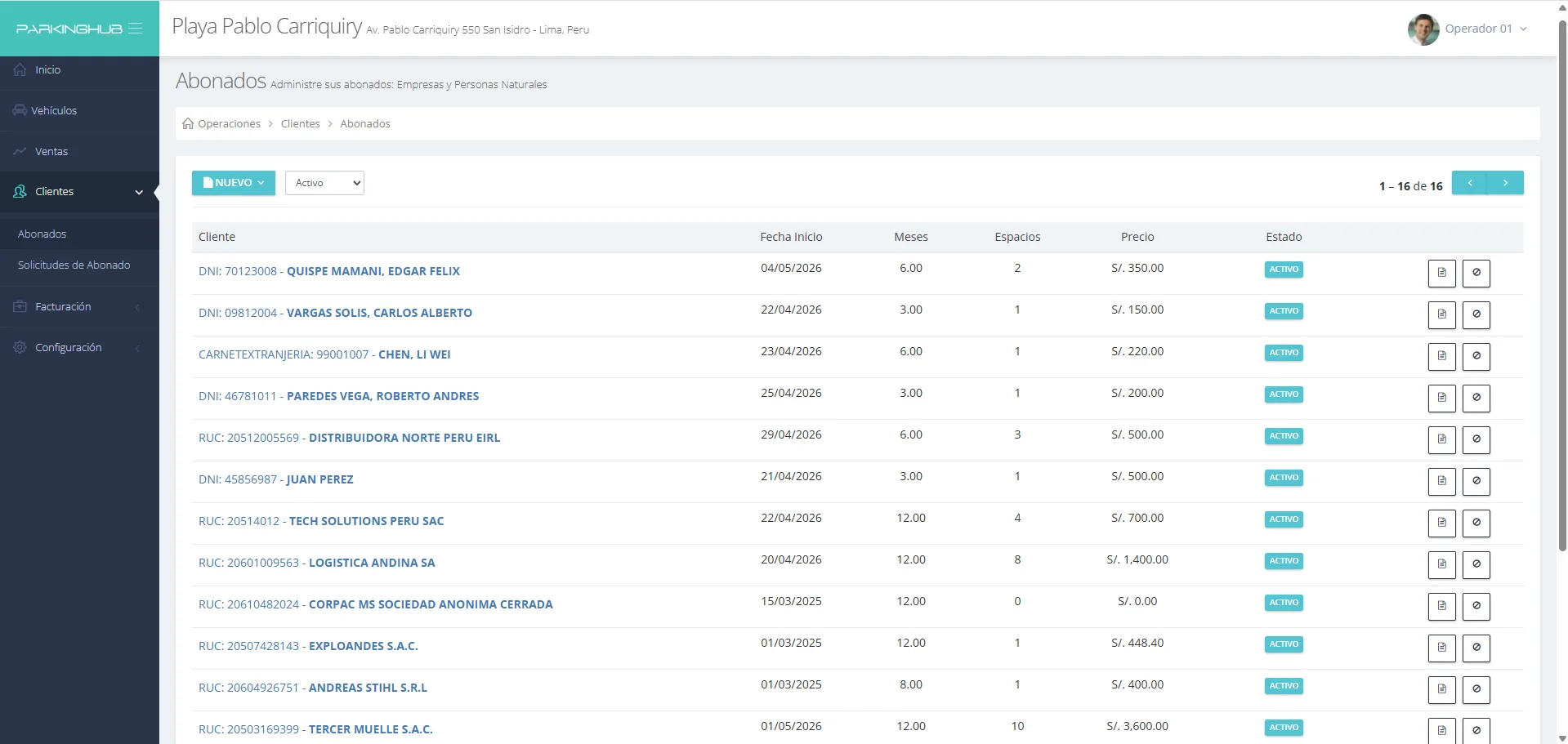Click the cancel icon for VARGAS SOLIS row
The image size is (1568, 744).
1476,314
